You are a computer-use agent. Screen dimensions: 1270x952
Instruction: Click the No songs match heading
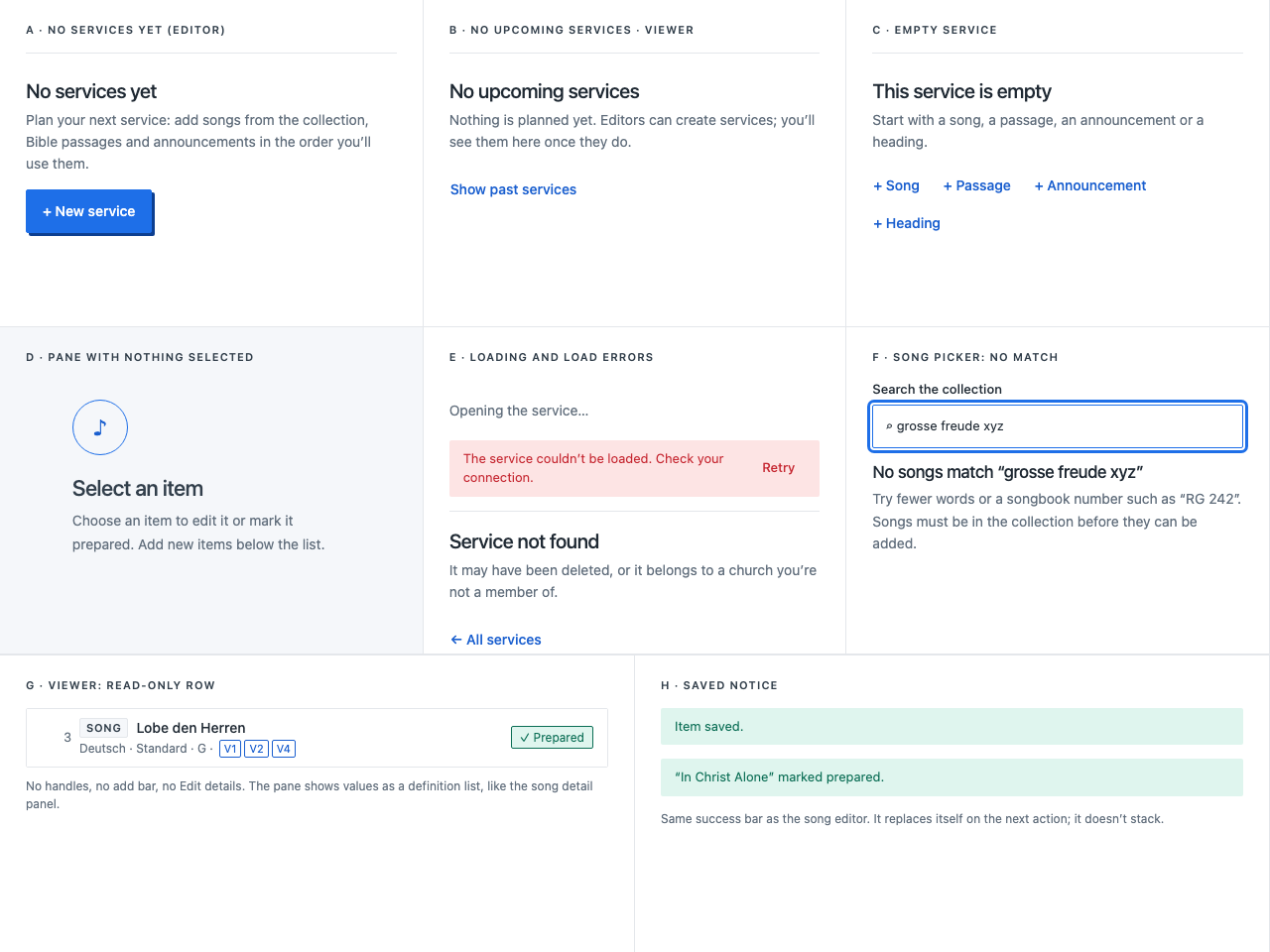(x=1008, y=472)
